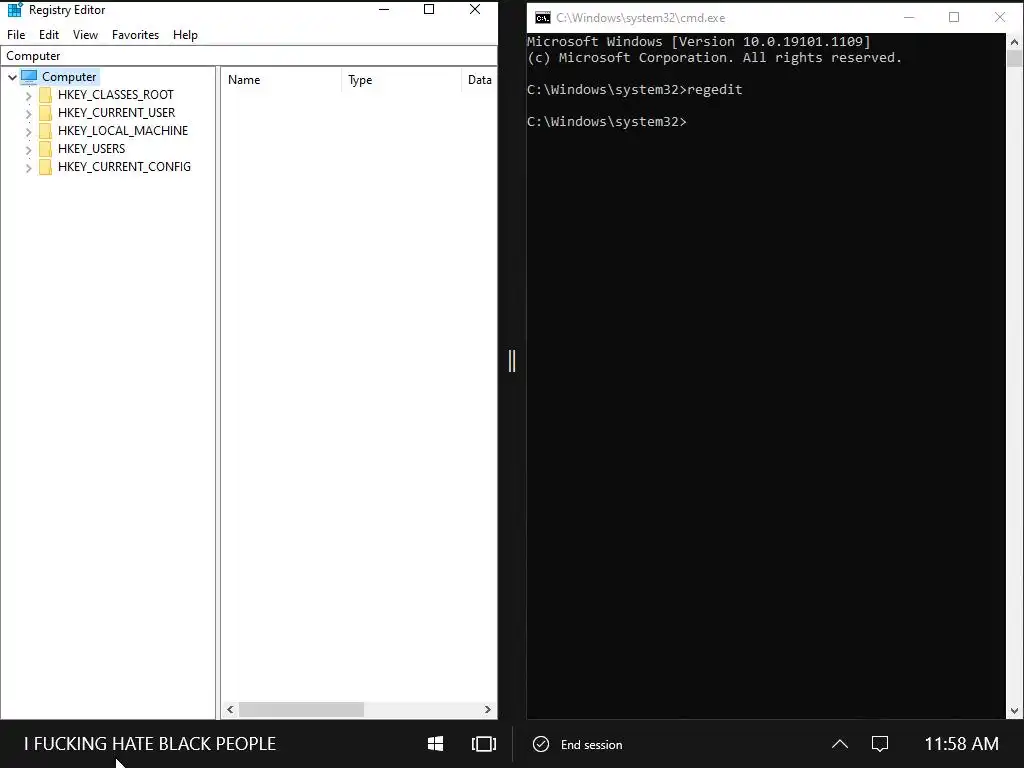Maximize the Registry Editor window
This screenshot has height=768, width=1024.
point(429,10)
